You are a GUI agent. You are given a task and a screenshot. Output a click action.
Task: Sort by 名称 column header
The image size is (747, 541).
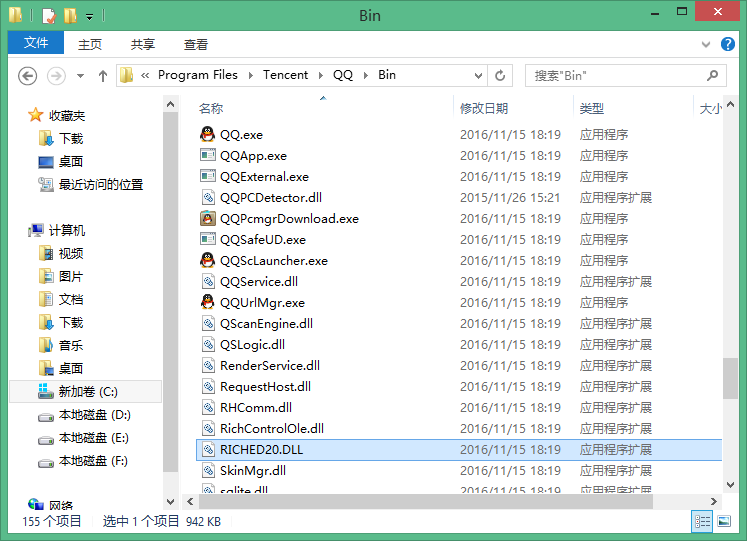[323, 109]
